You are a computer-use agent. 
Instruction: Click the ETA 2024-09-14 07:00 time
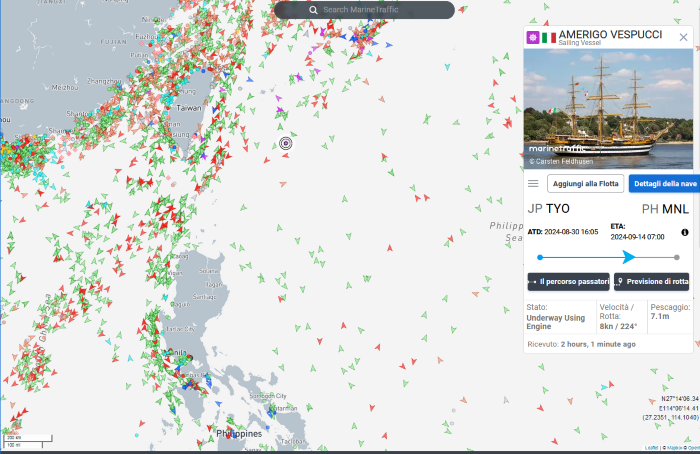click(637, 232)
